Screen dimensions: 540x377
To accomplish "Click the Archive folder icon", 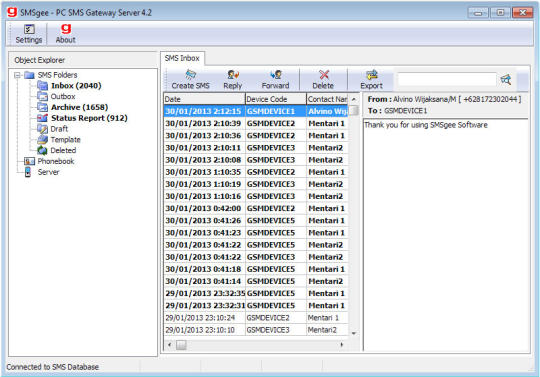I will (42, 107).
